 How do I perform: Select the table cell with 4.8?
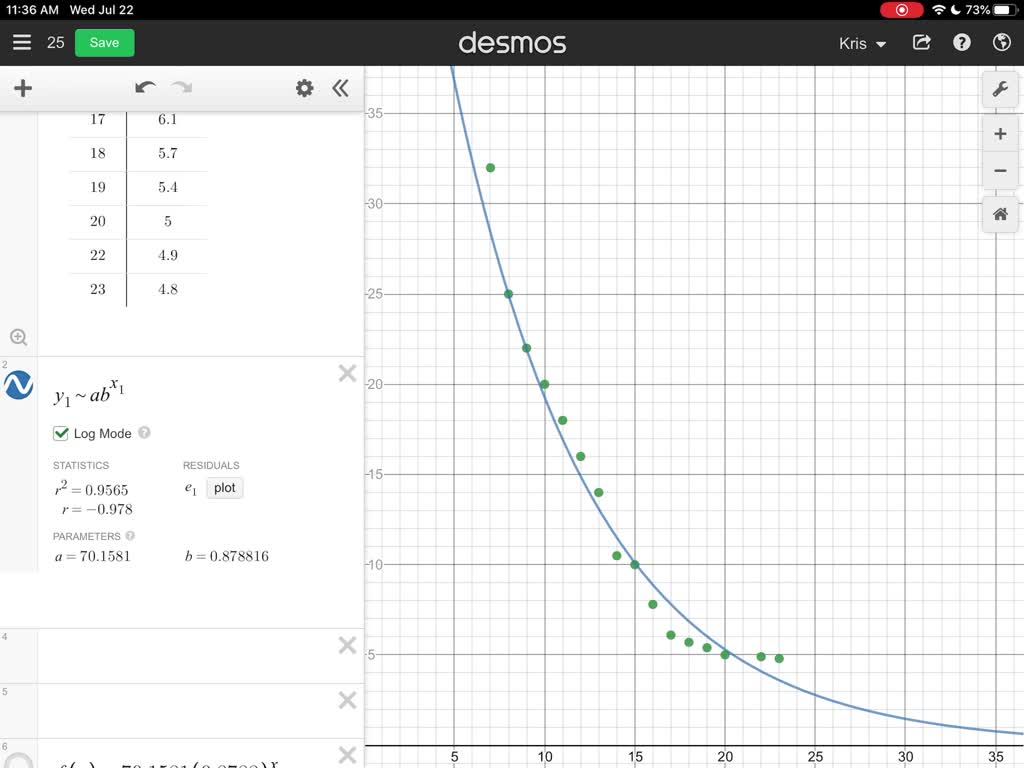tap(167, 289)
